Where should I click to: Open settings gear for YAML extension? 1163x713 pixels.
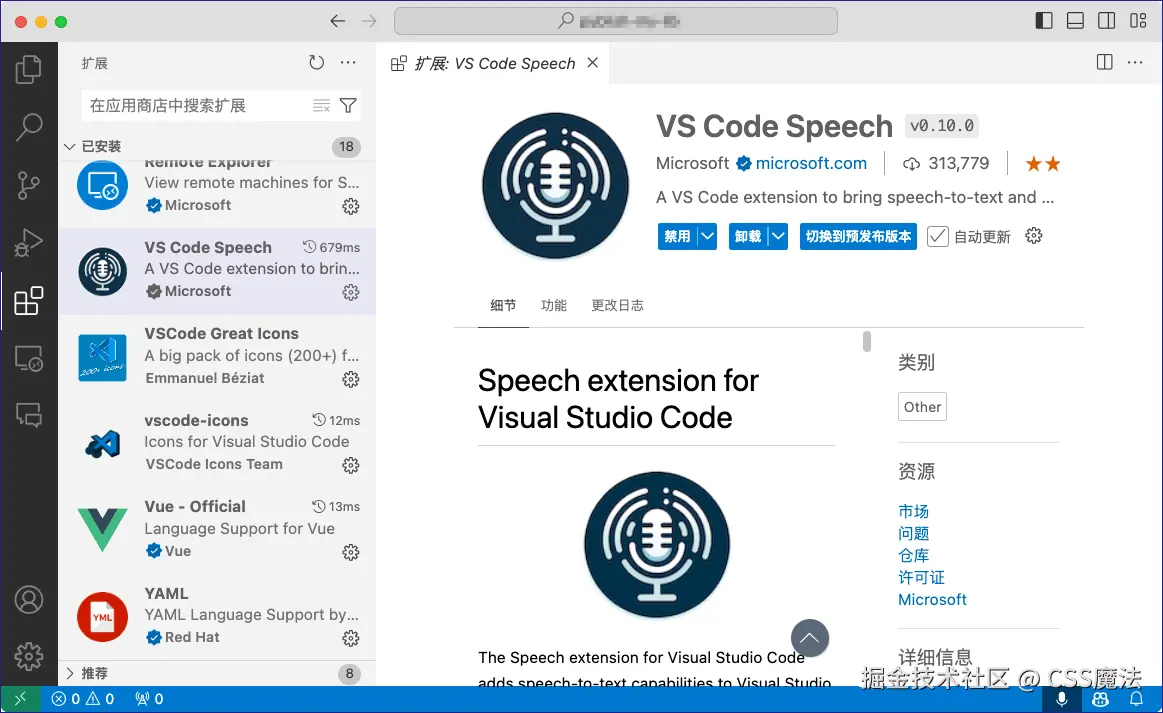(351, 638)
